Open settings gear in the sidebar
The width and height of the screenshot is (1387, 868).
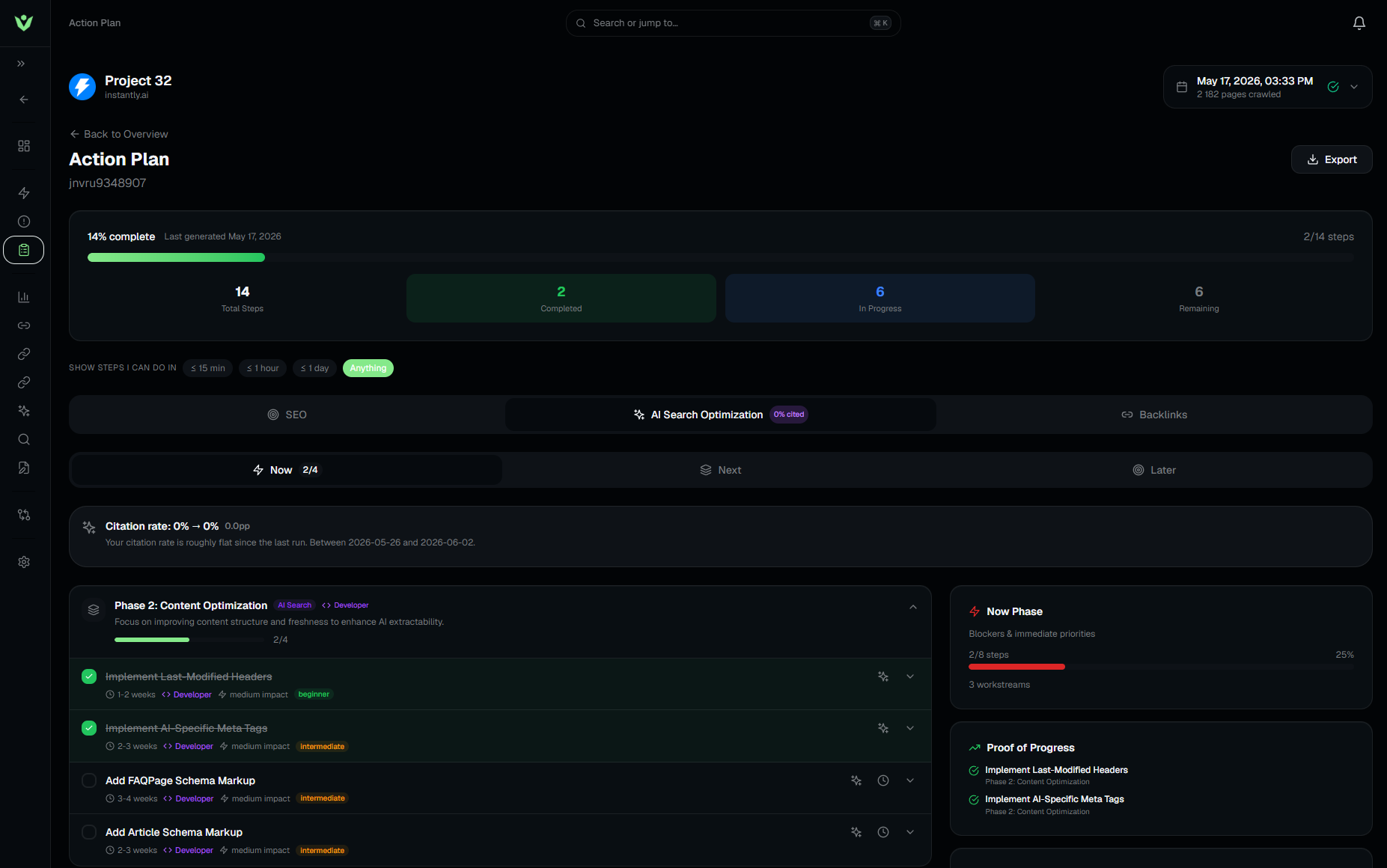point(24,562)
